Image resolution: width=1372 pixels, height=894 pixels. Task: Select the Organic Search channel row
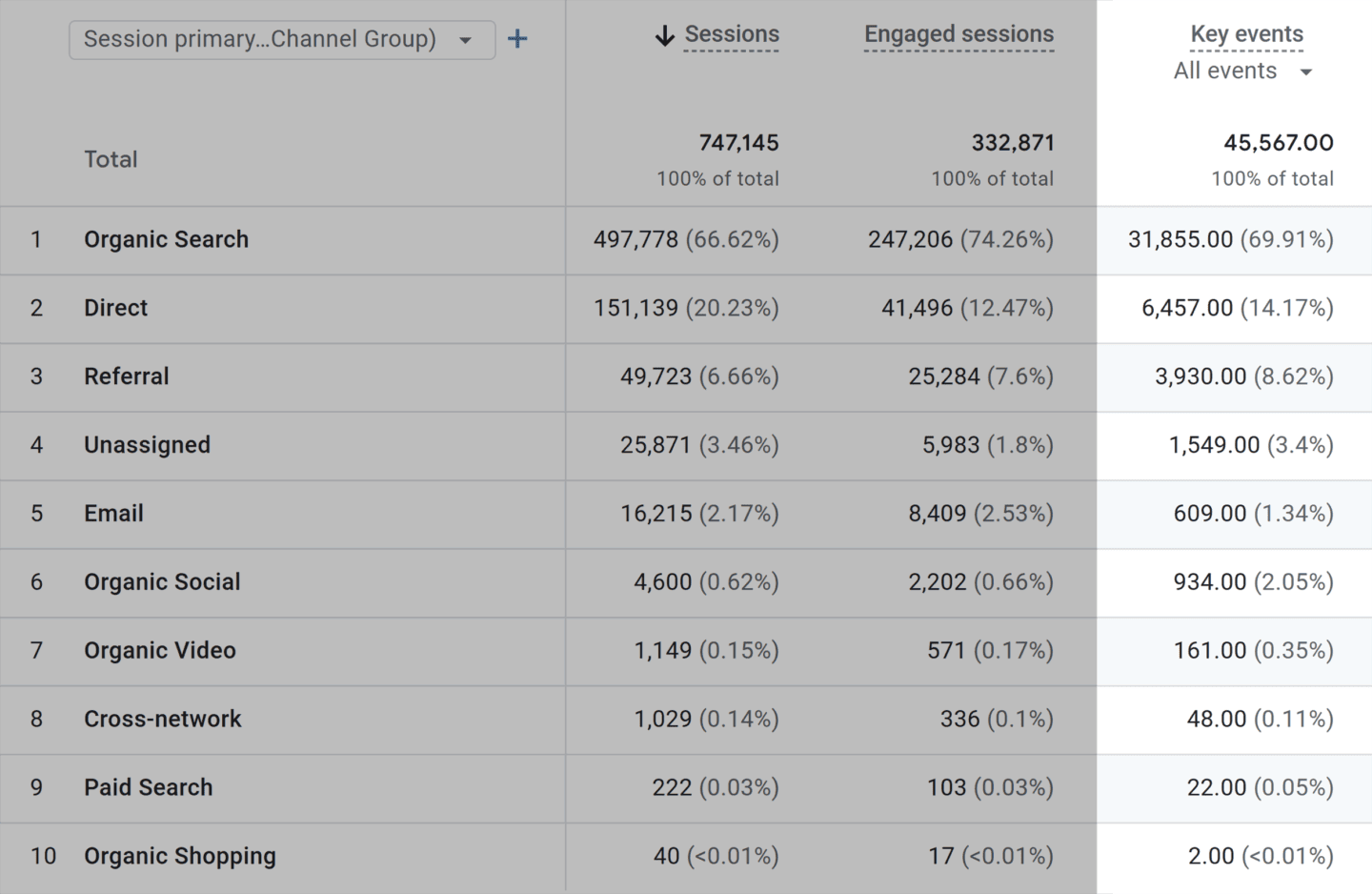[166, 239]
